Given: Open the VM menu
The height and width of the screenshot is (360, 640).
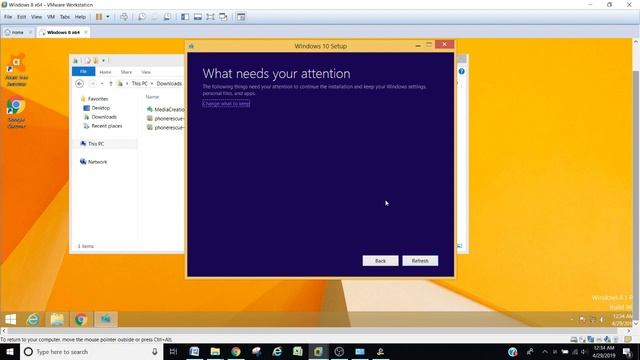Looking at the screenshot, I should tap(51, 17).
